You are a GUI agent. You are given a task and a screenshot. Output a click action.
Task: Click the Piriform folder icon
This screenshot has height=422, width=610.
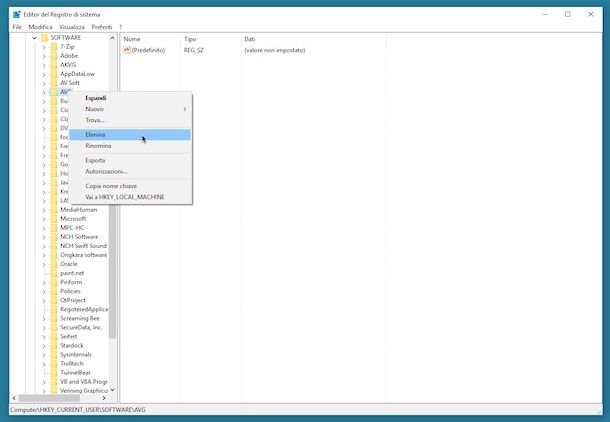[54, 282]
